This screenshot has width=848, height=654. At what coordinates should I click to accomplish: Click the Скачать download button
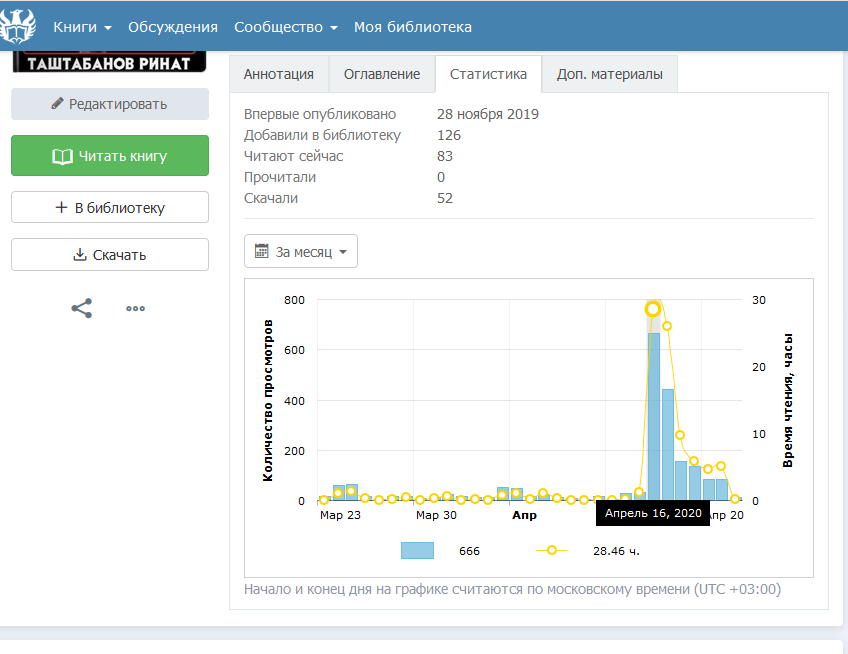pos(110,255)
